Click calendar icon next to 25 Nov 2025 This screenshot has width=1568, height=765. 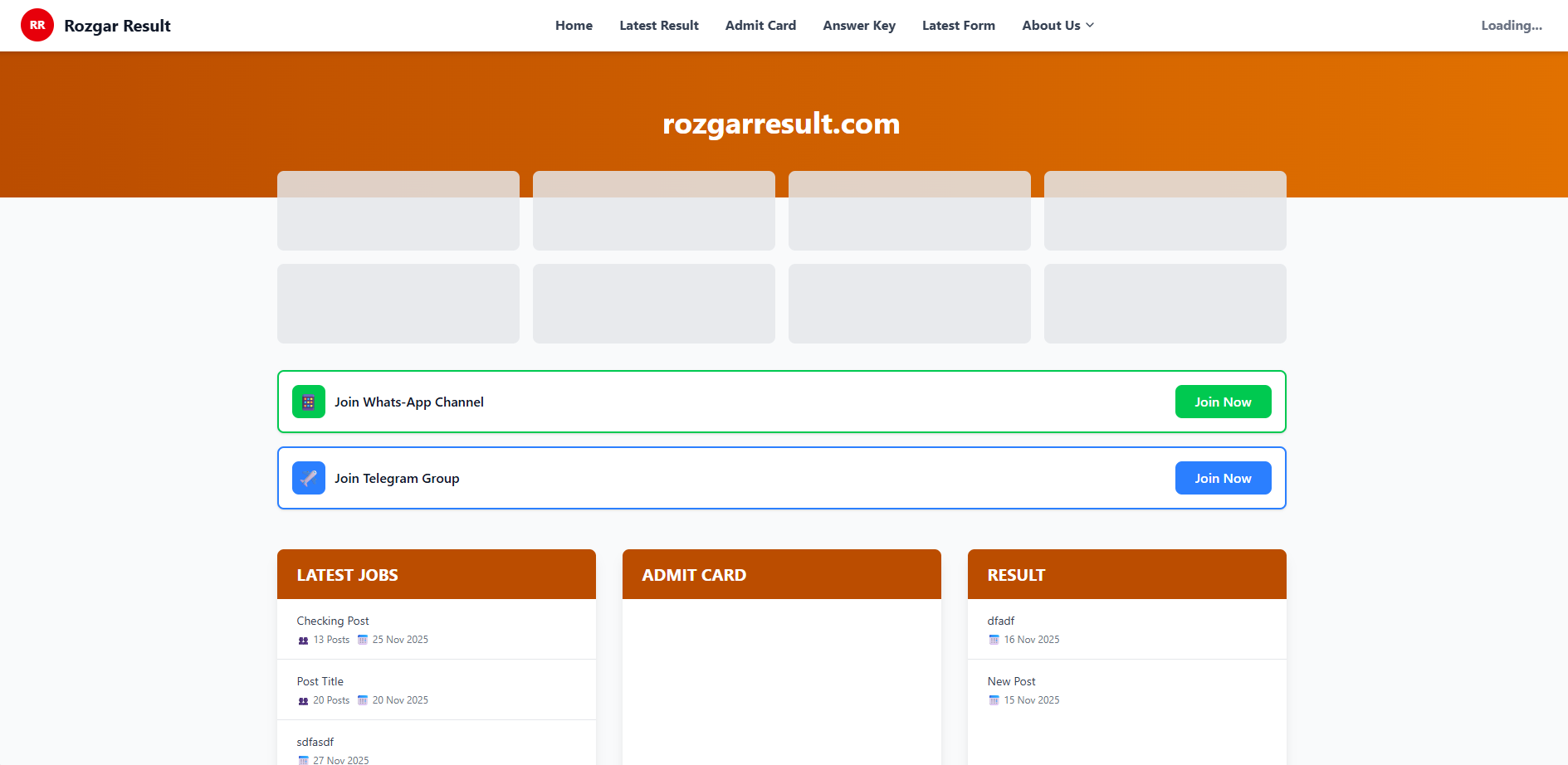pos(363,640)
